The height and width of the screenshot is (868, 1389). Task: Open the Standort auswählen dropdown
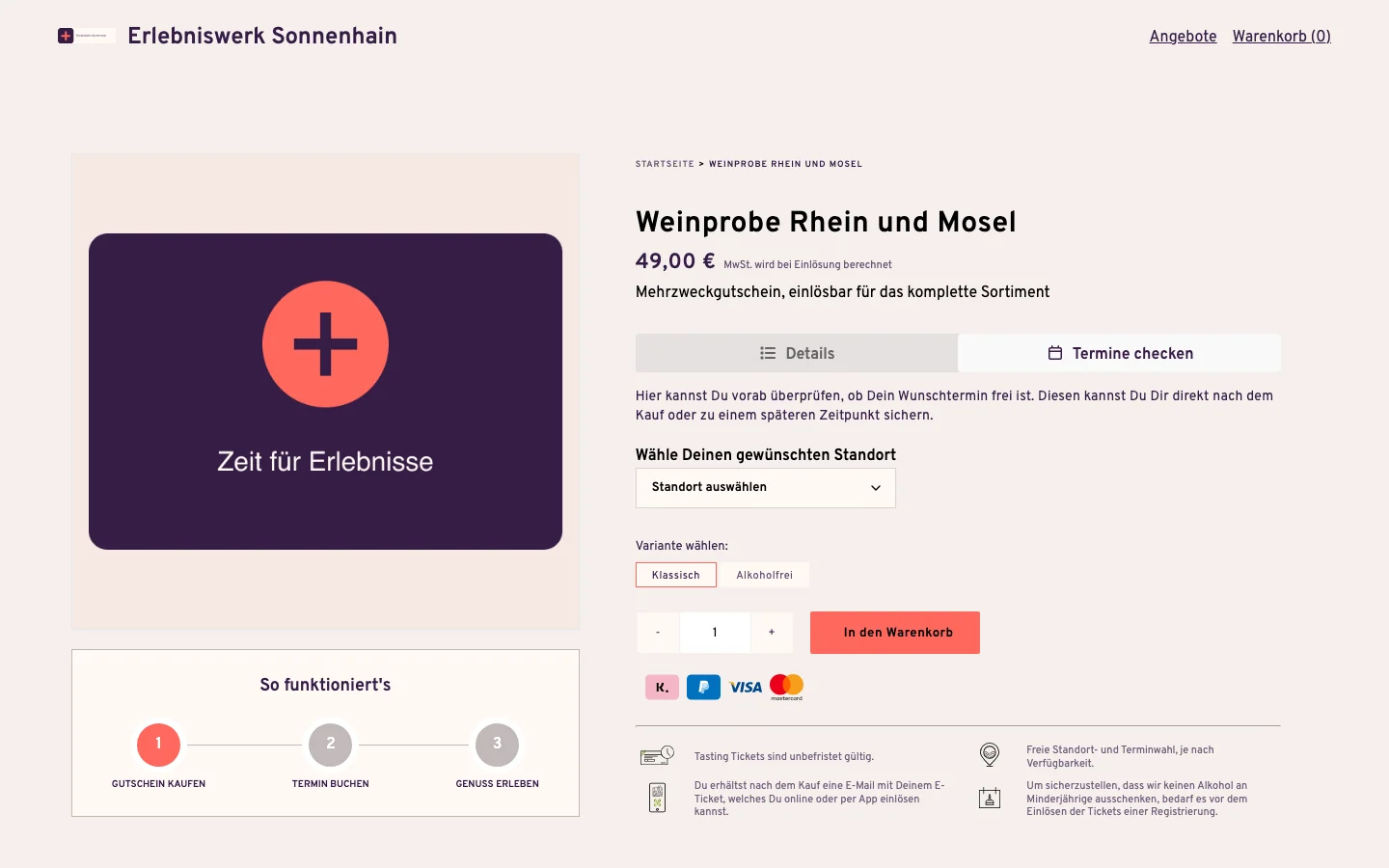pos(766,488)
